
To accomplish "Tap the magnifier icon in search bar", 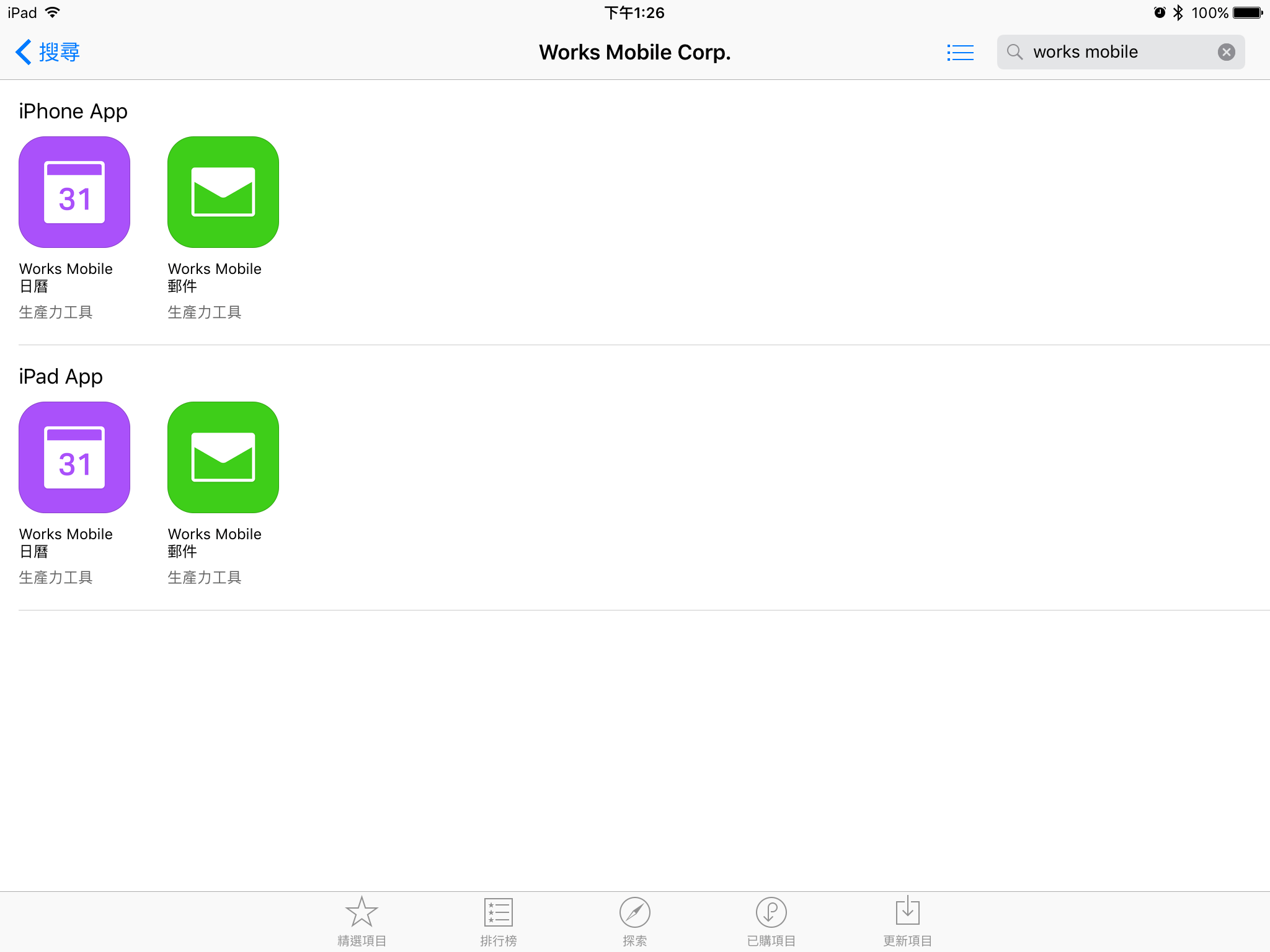I will (1015, 52).
